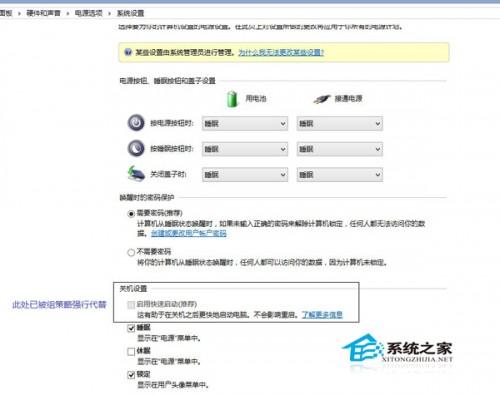The image size is (500, 395).
Task: Toggle the 启用快速启动(推荐) checkbox
Action: [x=131, y=305]
